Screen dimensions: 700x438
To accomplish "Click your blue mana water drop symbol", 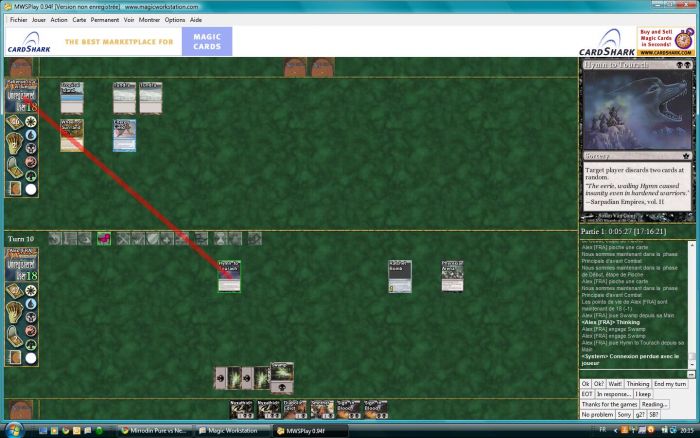I will pyautogui.click(x=31, y=304).
